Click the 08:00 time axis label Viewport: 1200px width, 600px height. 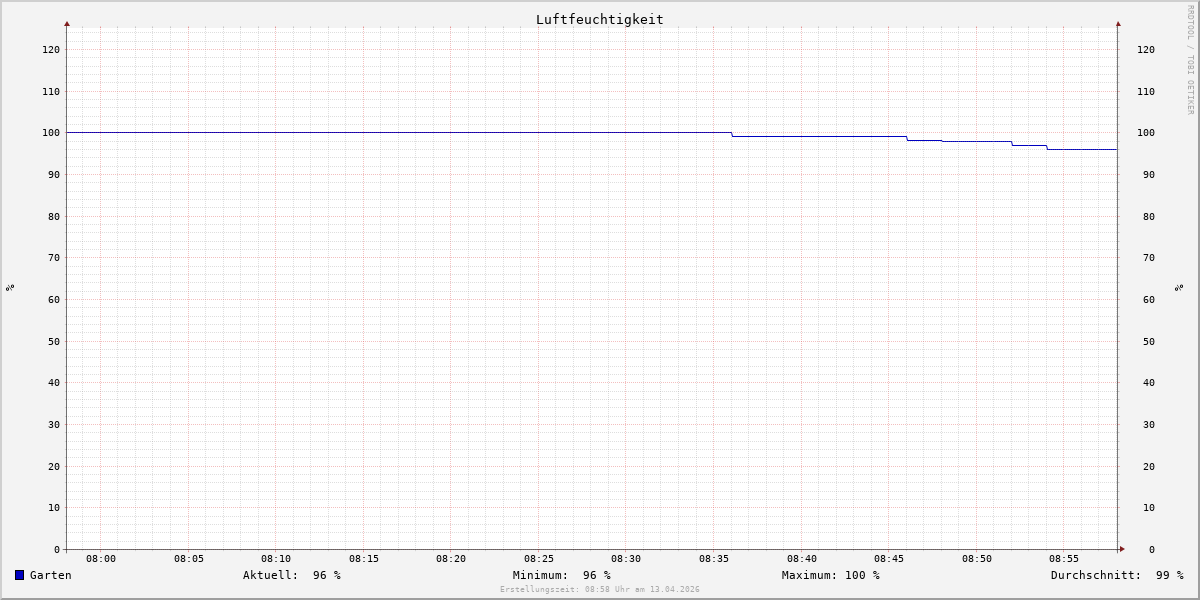[x=101, y=559]
